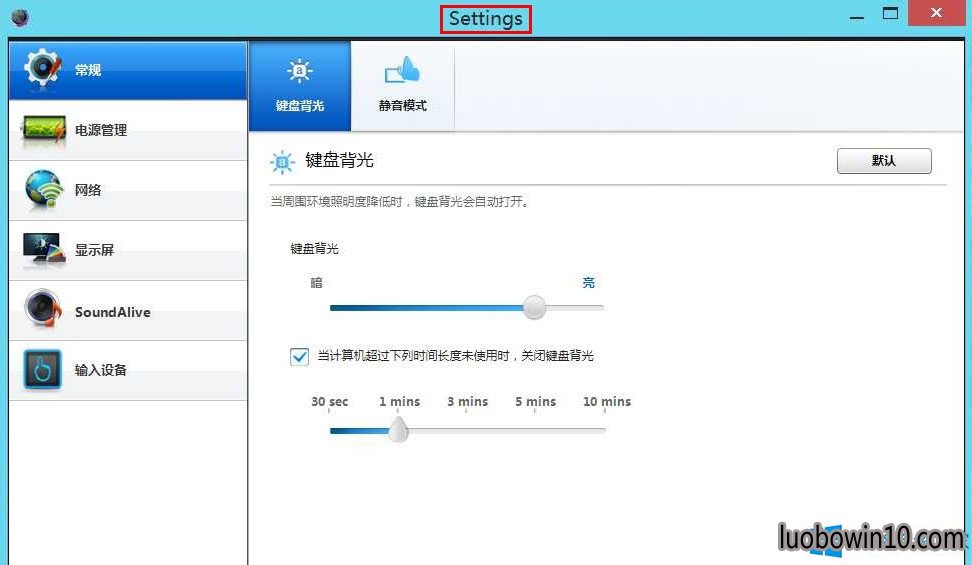972x565 pixels.
Task: Click the keyboard brightness slider handle
Action: tap(534, 307)
